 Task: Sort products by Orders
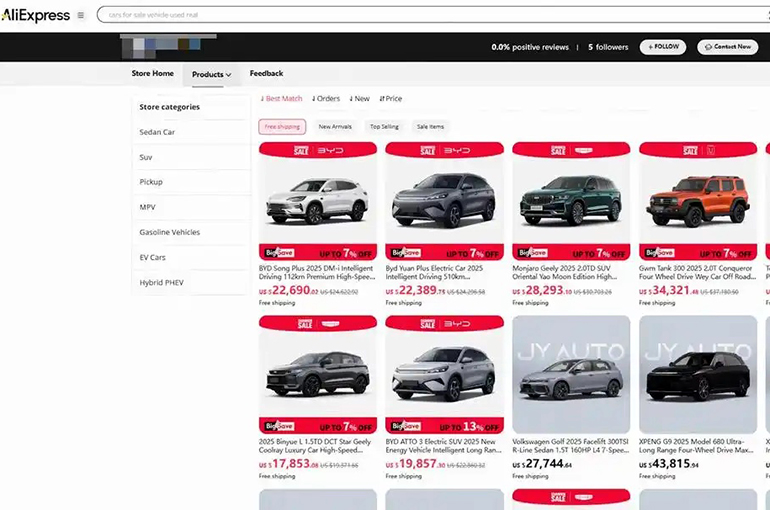[x=326, y=99]
